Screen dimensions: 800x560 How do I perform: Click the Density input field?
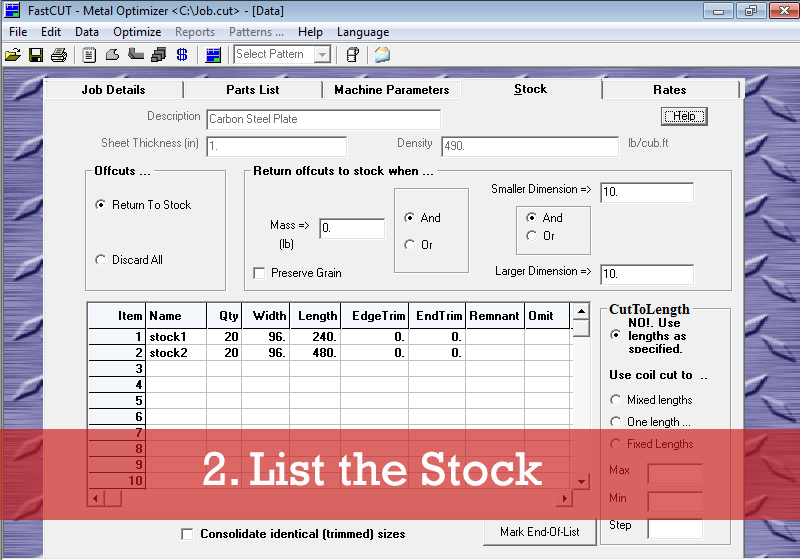coord(530,146)
